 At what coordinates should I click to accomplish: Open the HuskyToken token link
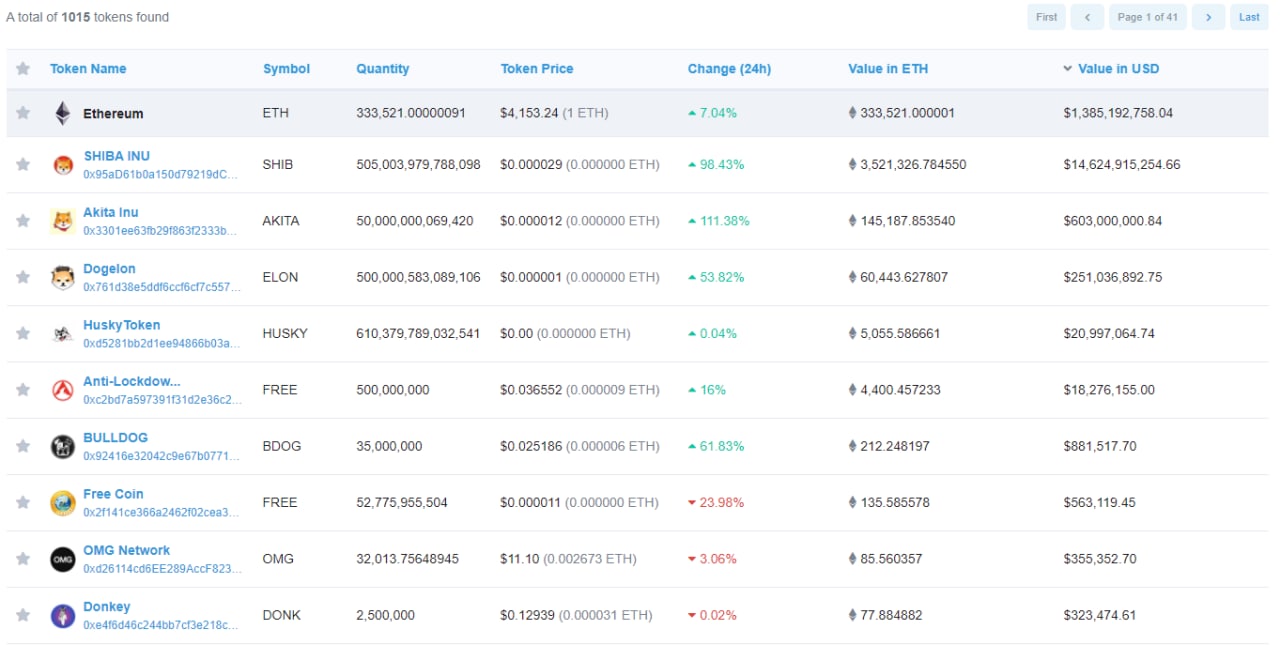(121, 325)
